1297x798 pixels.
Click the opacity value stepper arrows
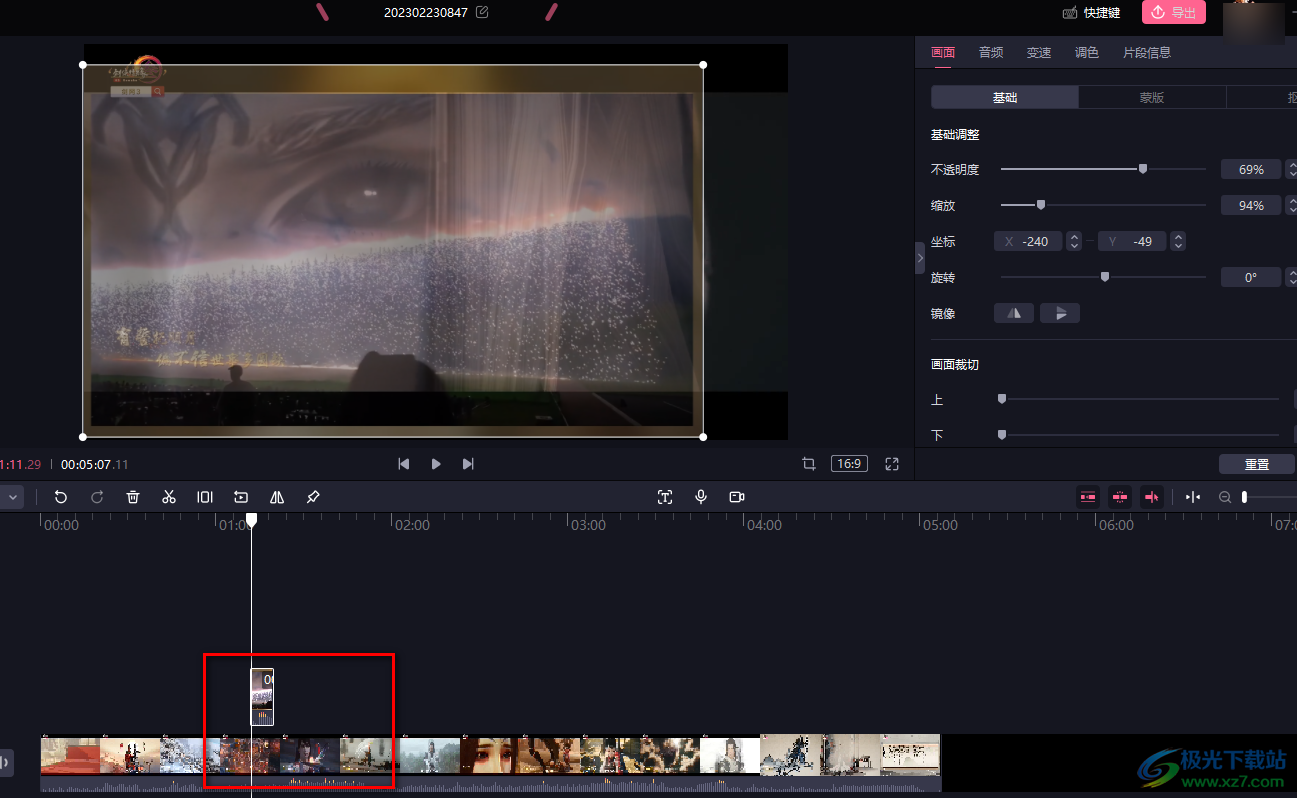click(1291, 170)
